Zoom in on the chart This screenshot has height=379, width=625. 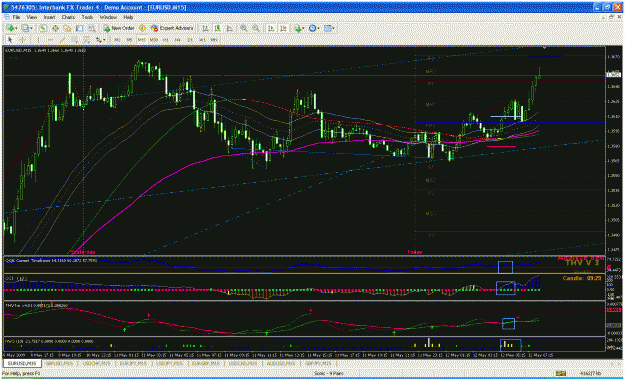click(244, 28)
